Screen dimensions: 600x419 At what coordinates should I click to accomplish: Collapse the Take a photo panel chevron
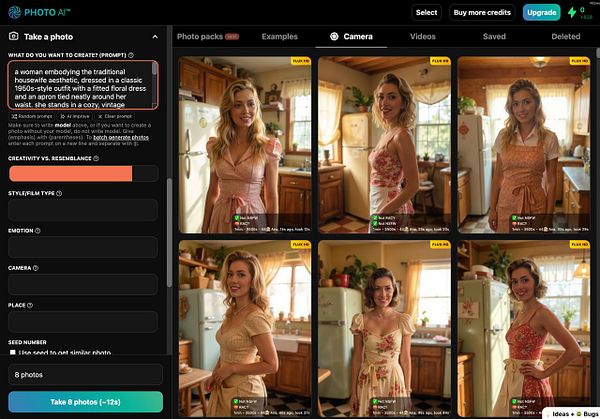[155, 37]
